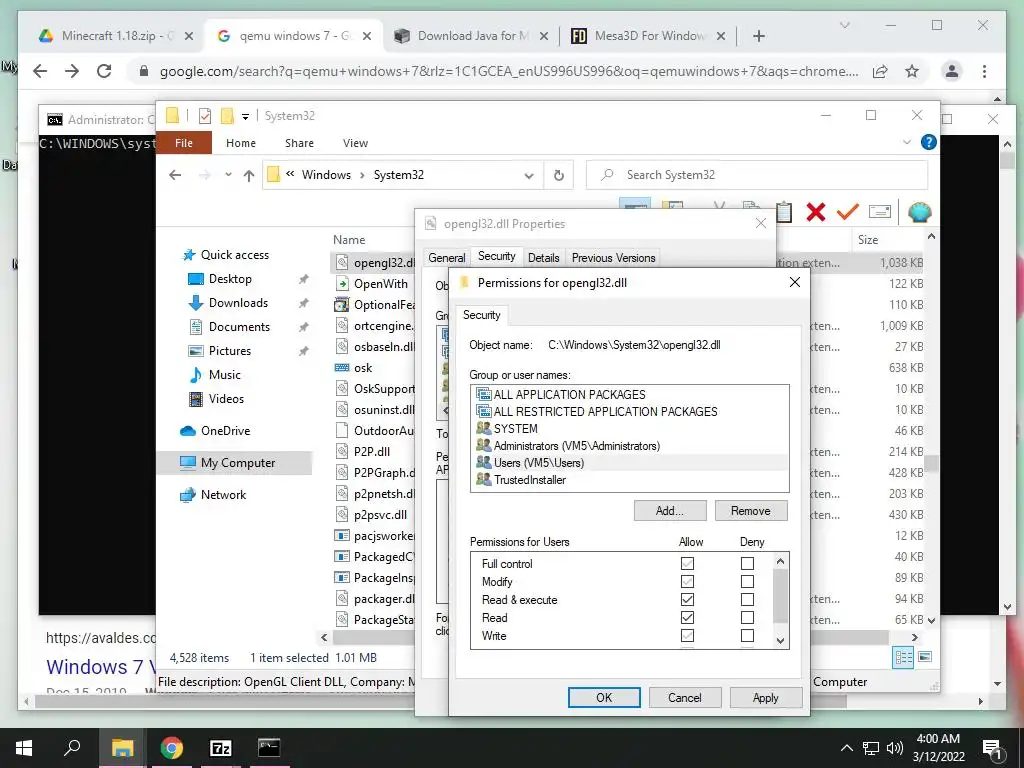Bookmark this page with the star
The height and width of the screenshot is (768, 1024).
pos(912,71)
